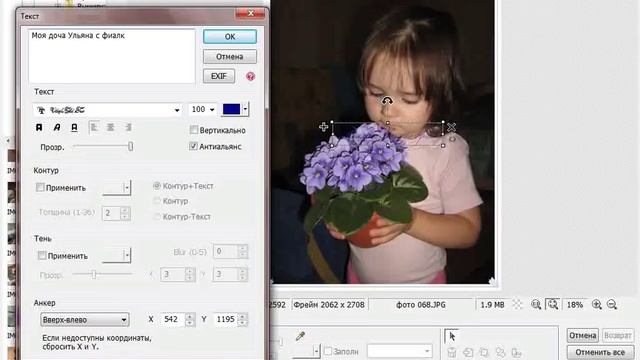
Task: Select the Контур-Текст radio option
Action: point(157,216)
